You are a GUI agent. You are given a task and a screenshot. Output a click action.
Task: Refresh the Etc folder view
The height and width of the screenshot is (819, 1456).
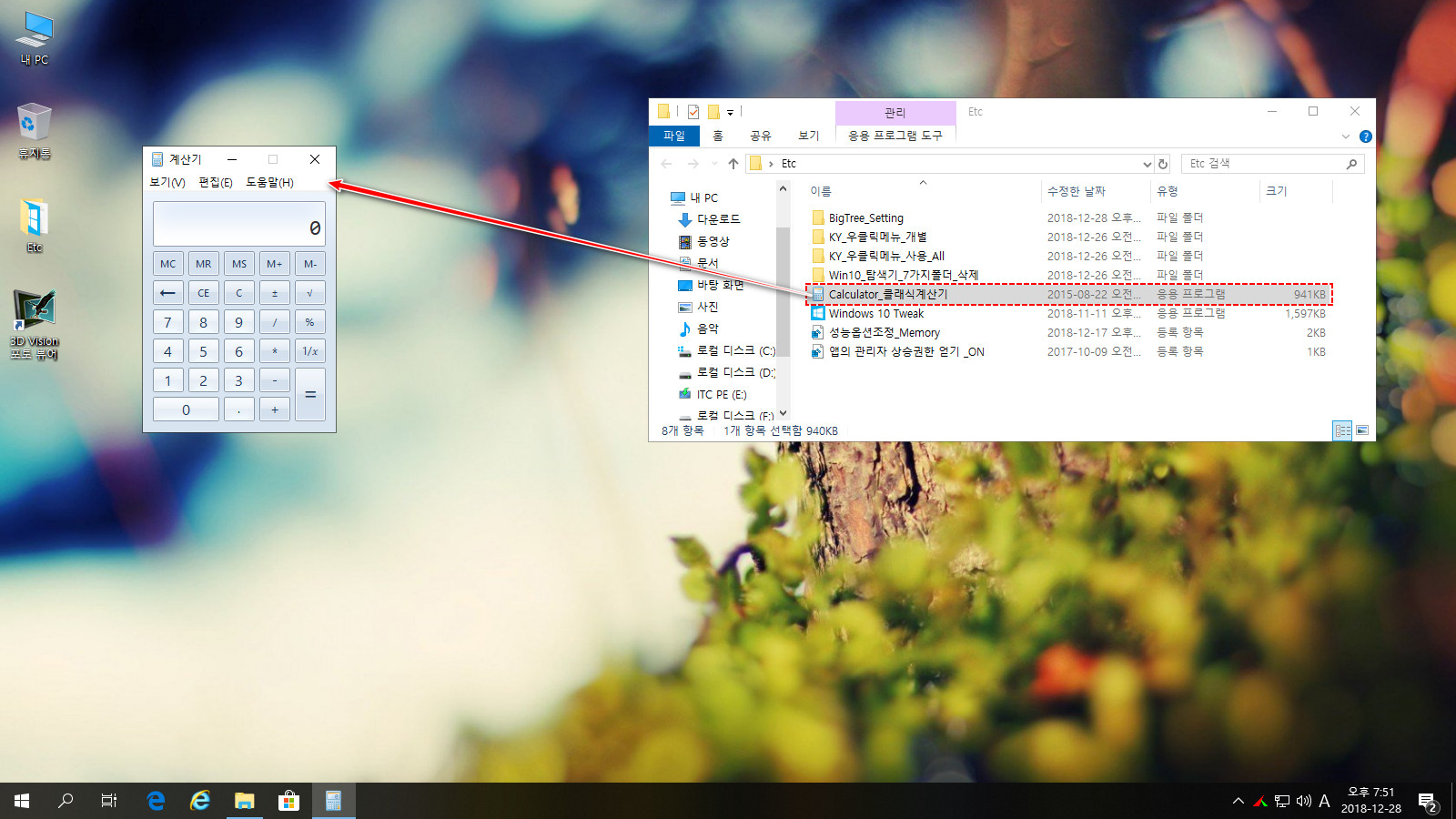coord(1162,164)
